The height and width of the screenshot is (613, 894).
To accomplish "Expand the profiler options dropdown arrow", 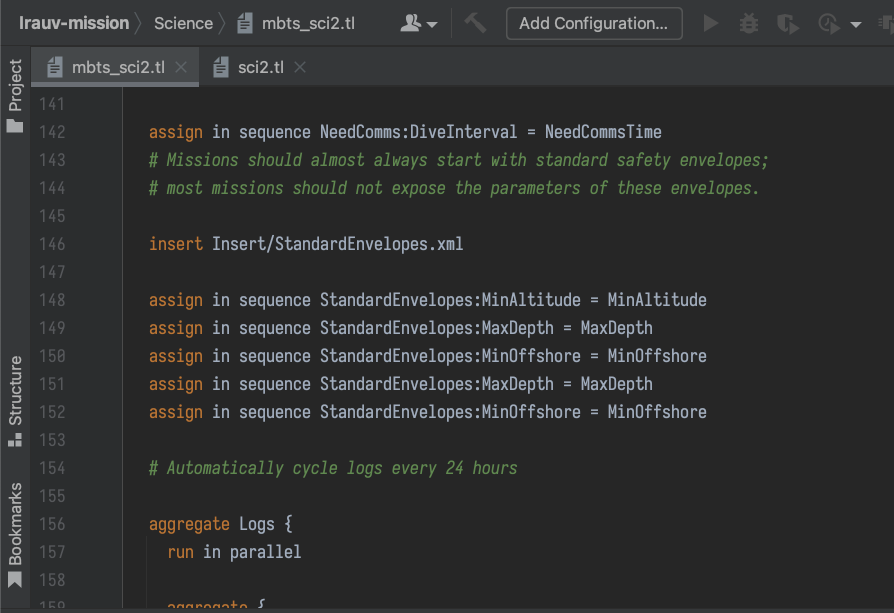I will [x=856, y=24].
